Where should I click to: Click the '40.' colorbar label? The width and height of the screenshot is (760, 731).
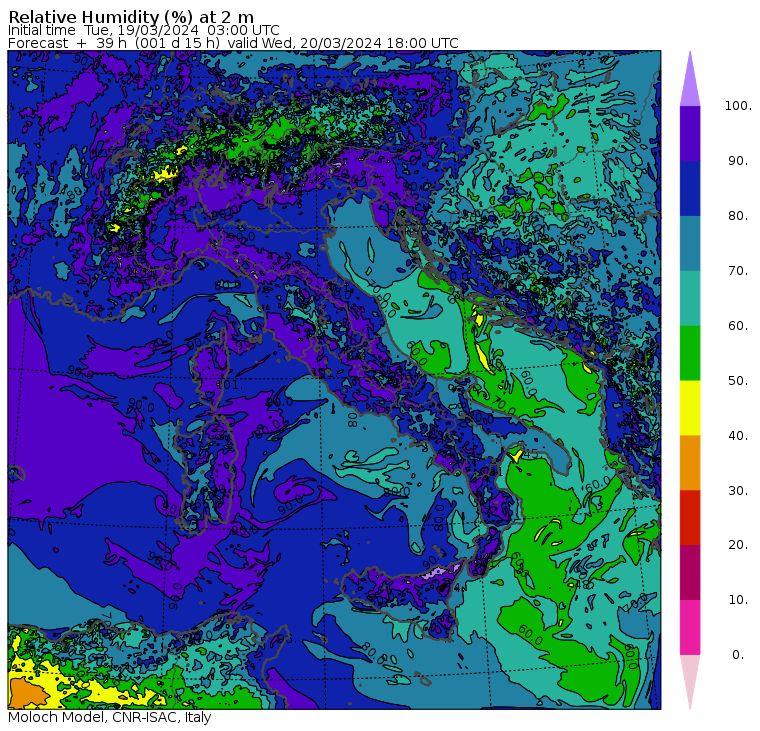[x=738, y=436]
